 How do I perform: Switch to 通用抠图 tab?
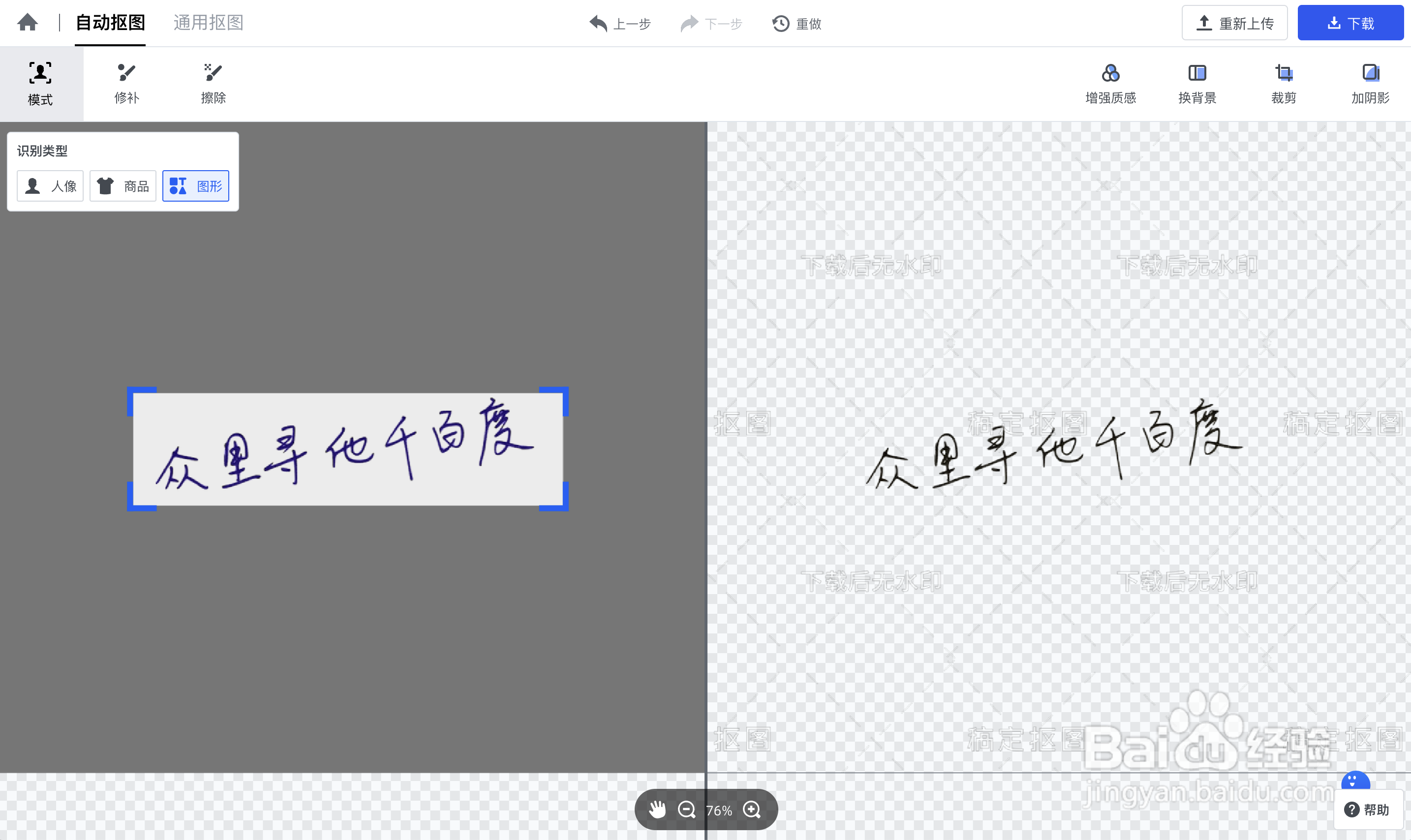[x=208, y=23]
